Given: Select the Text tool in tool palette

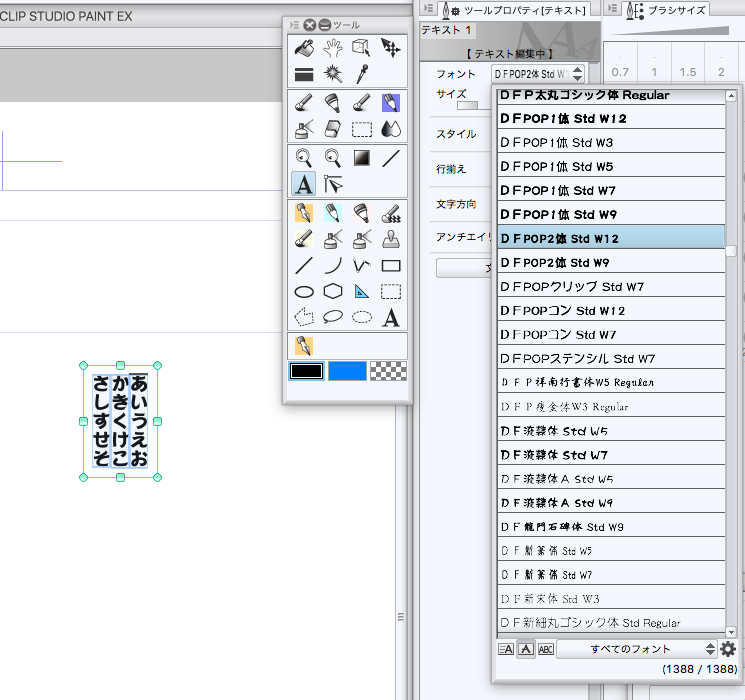Looking at the screenshot, I should [x=304, y=184].
